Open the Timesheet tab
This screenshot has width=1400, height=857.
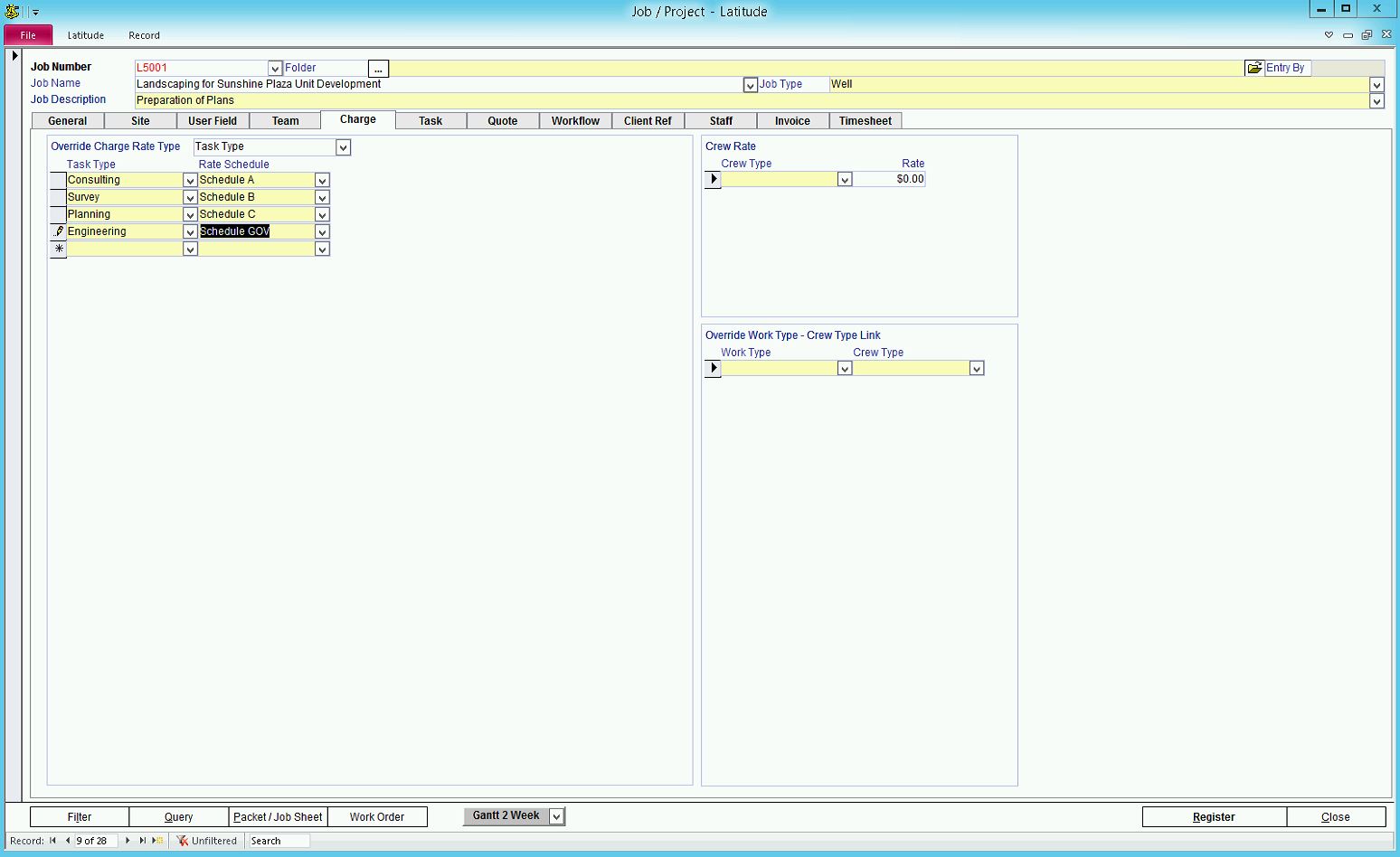point(865,121)
